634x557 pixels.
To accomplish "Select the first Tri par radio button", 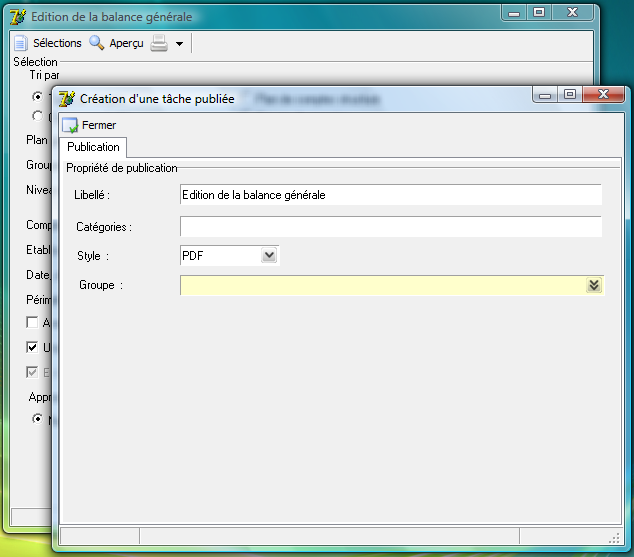I will point(37,97).
